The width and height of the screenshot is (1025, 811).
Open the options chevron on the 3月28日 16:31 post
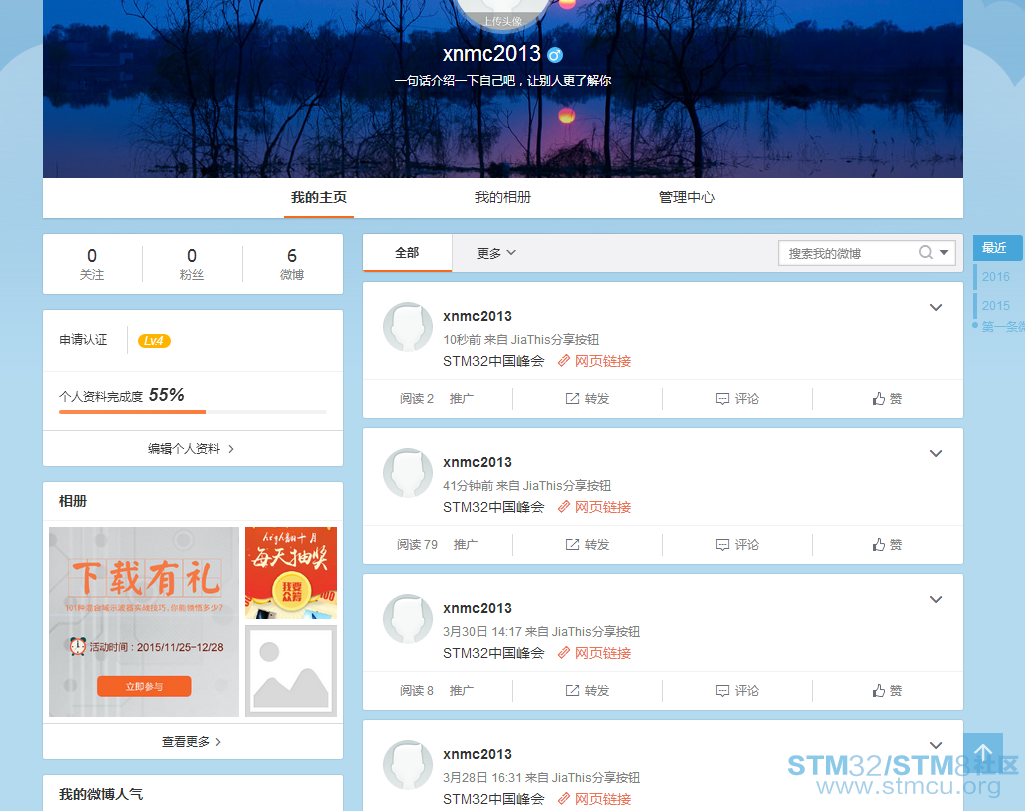(936, 745)
